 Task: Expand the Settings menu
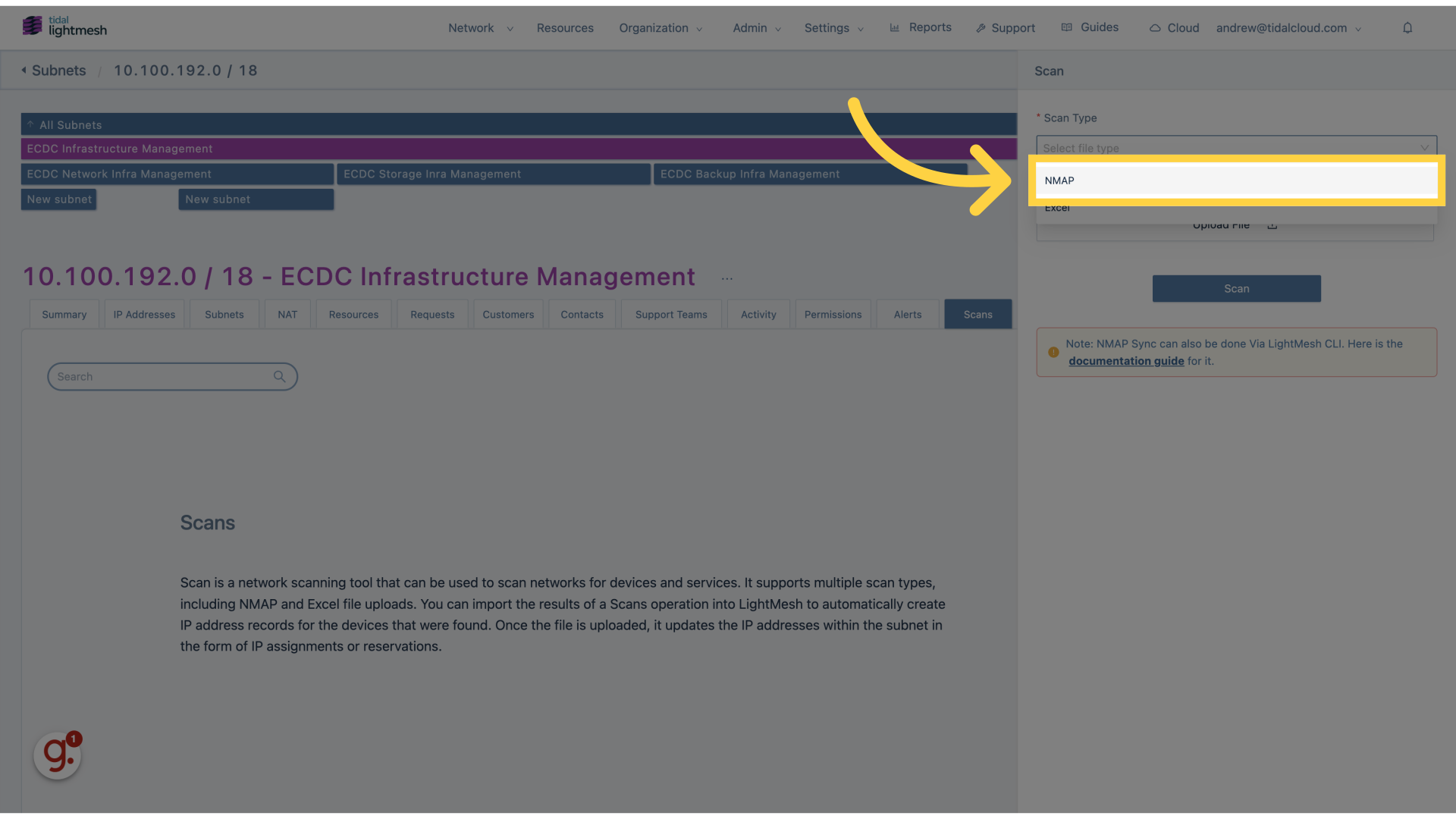point(833,28)
